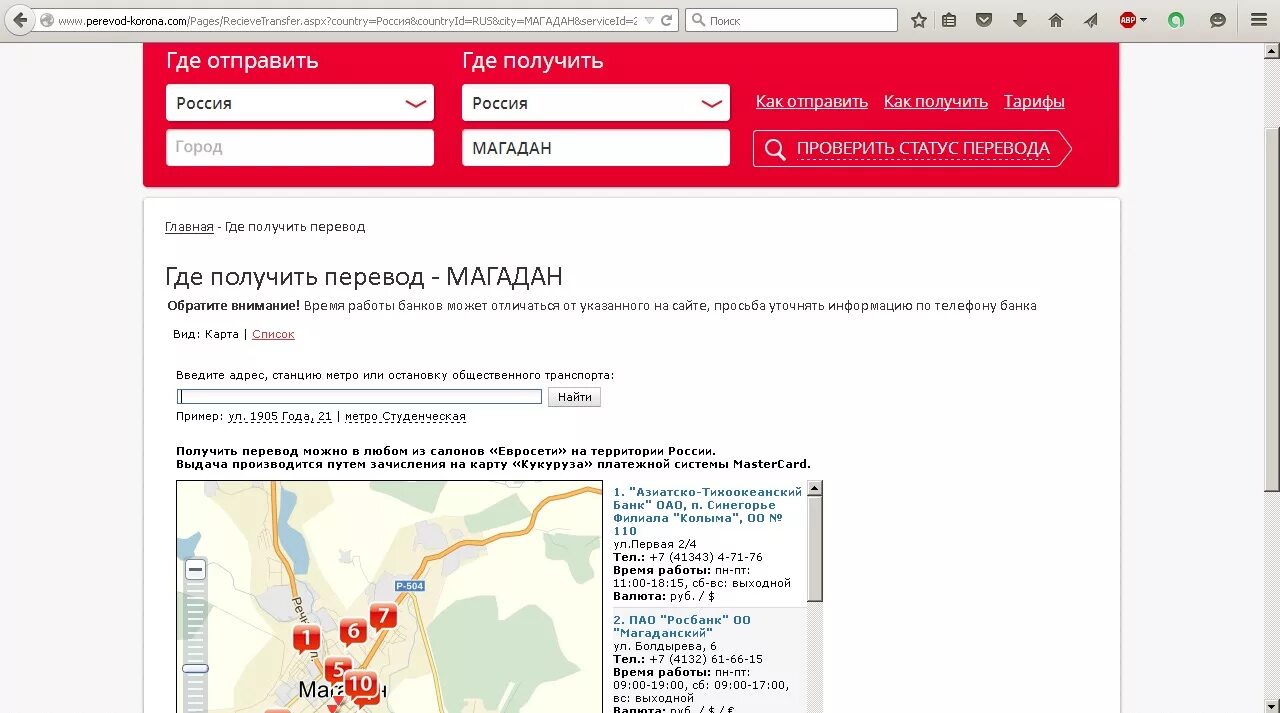Click the map zoom slider handle

tap(195, 668)
